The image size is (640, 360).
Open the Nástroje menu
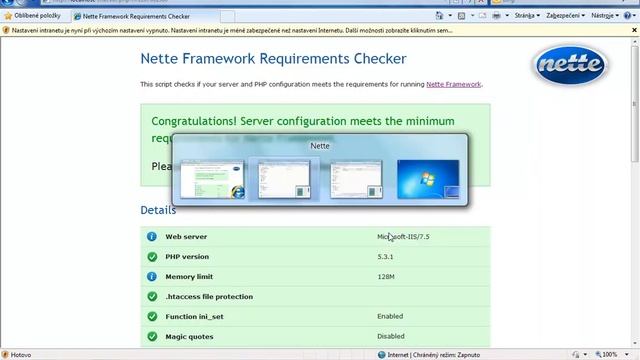point(605,16)
